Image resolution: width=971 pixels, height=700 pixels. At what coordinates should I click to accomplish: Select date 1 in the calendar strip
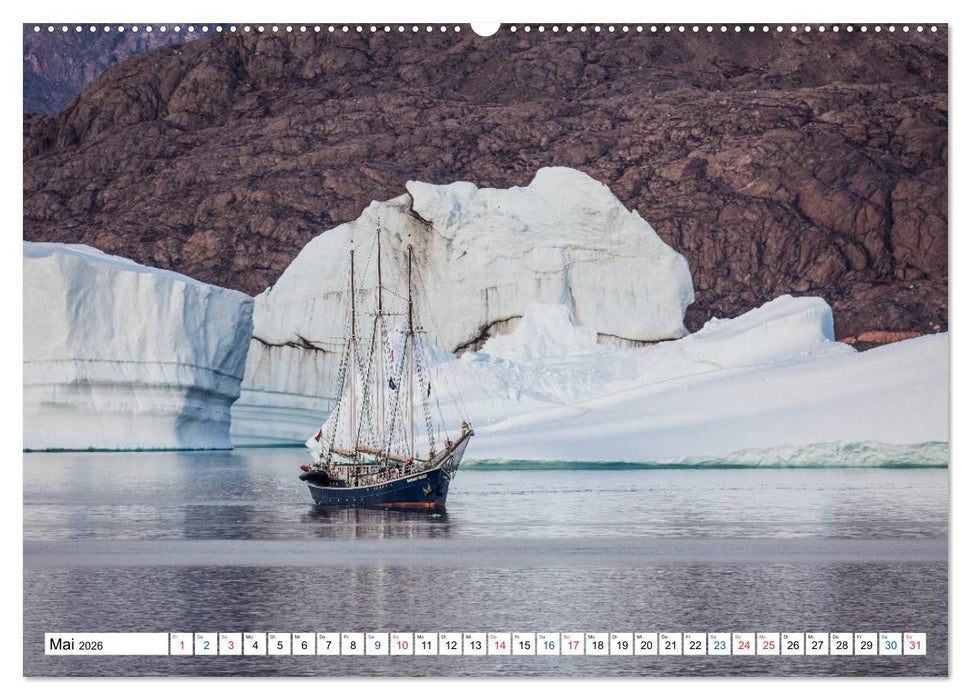(181, 646)
